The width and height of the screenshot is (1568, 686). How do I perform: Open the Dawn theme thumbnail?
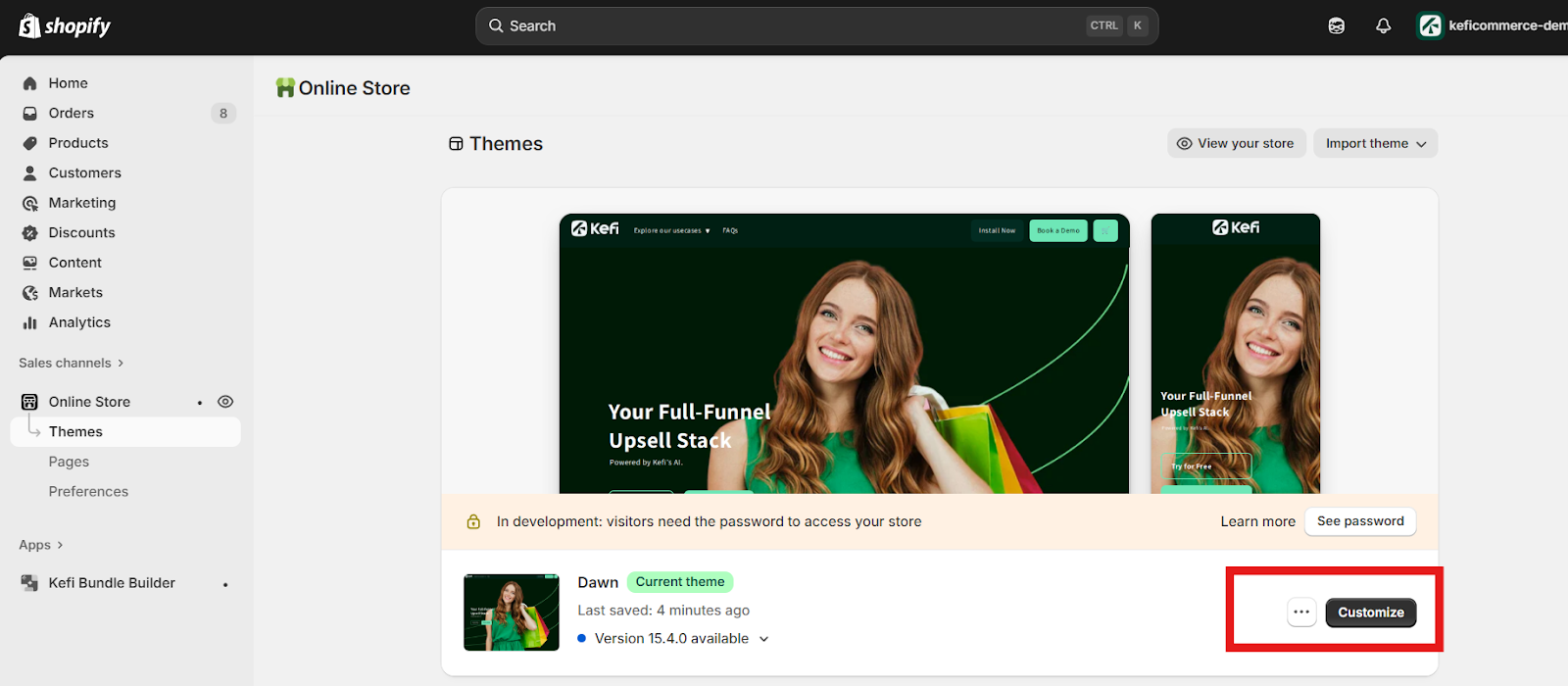click(512, 612)
